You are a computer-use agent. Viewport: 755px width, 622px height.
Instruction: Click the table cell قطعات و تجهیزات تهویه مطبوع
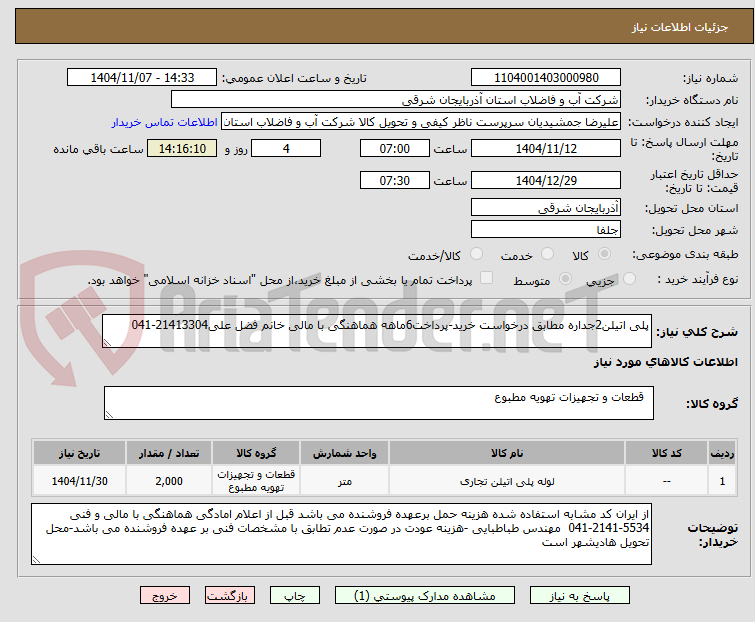[256, 481]
